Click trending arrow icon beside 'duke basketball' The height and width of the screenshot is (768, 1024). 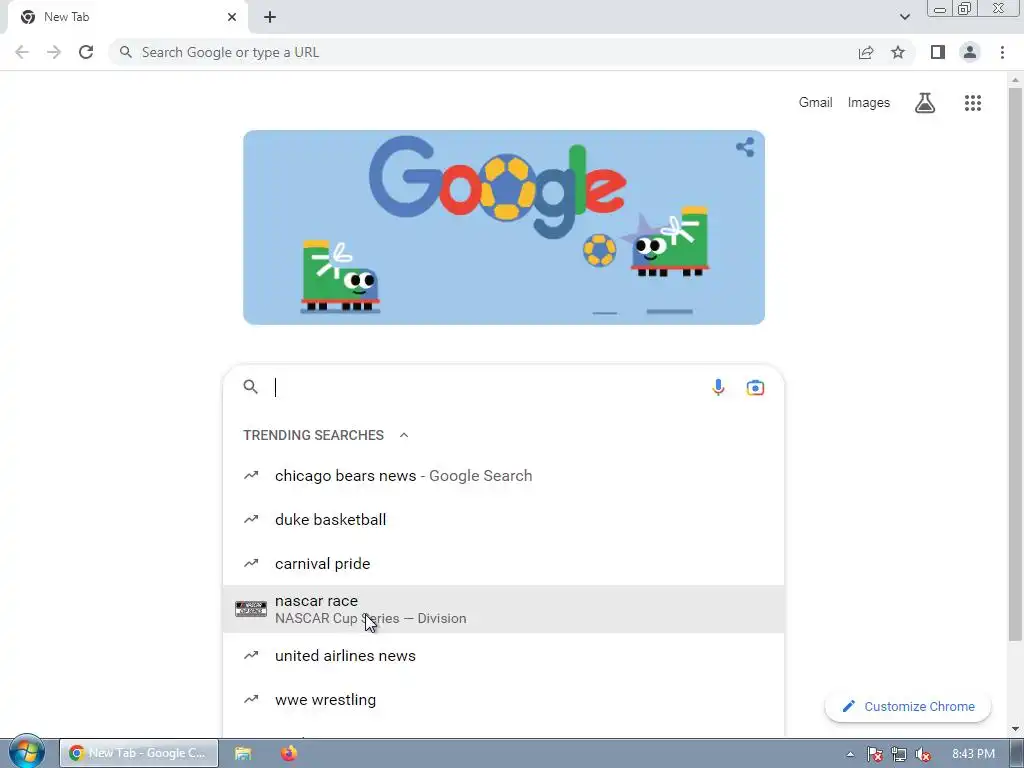(251, 519)
